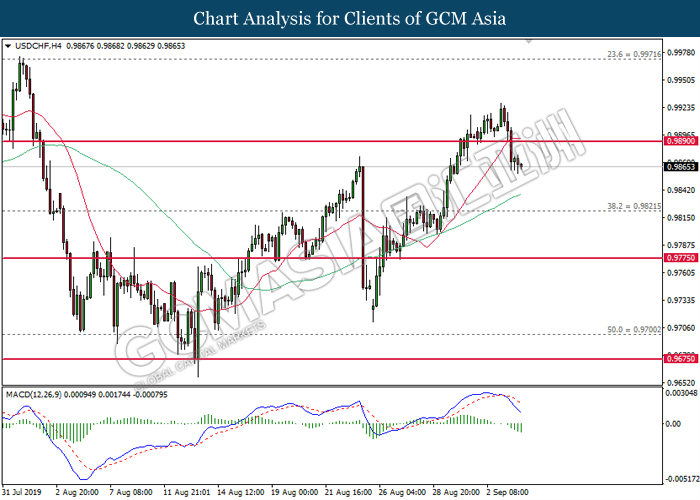Click the 0.99780 price axis value
700x500 pixels.
pyautogui.click(x=681, y=53)
